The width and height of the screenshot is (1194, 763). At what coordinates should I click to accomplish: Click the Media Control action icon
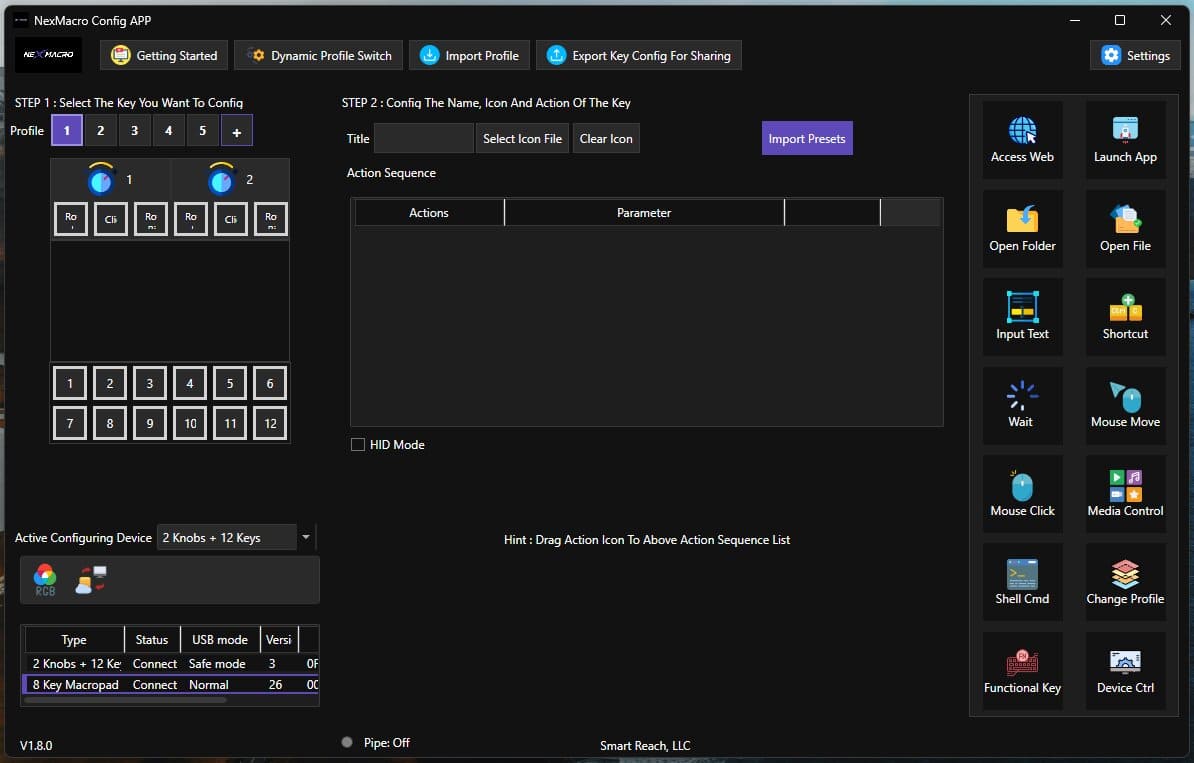1125,493
